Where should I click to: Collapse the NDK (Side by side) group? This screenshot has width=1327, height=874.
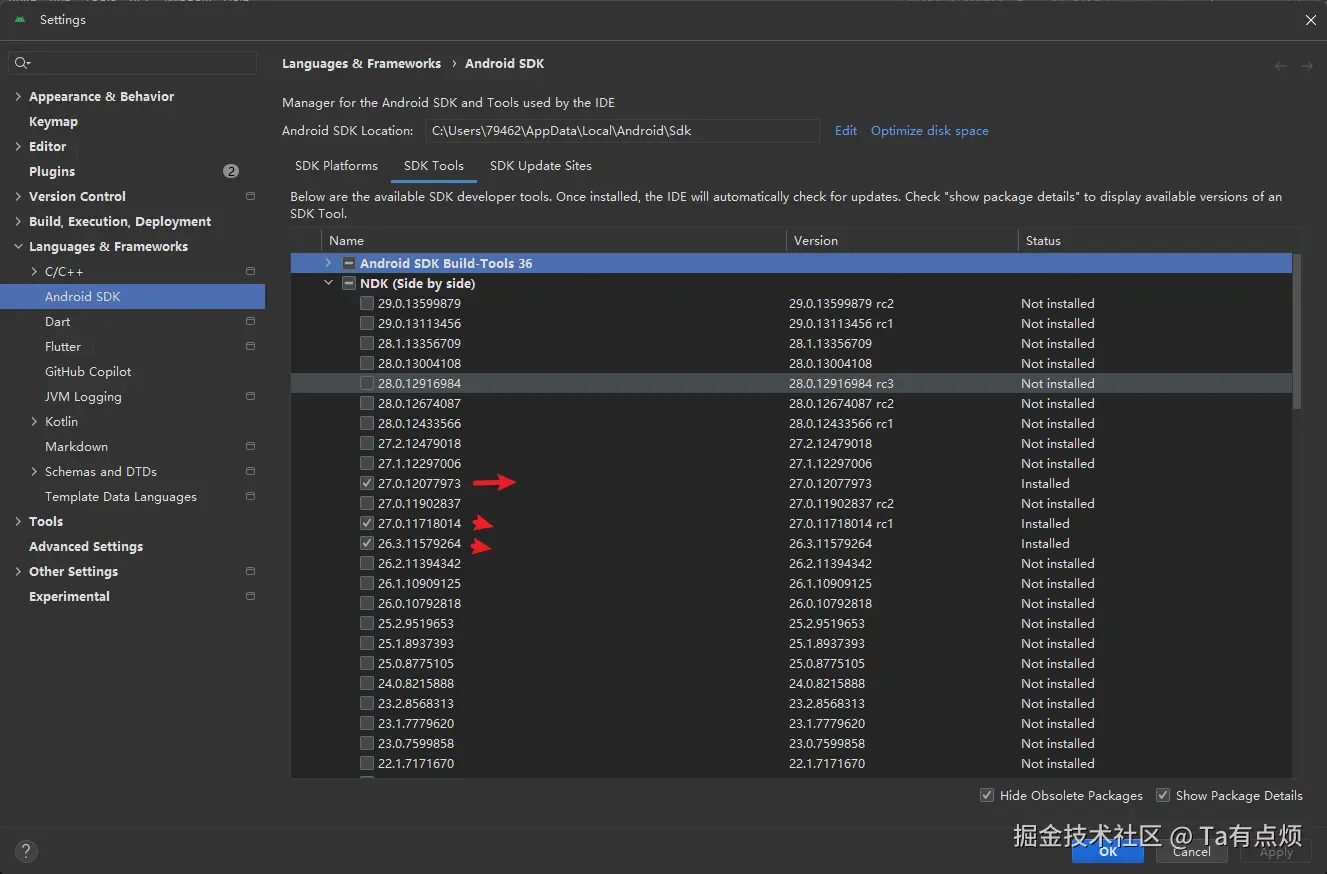point(328,283)
